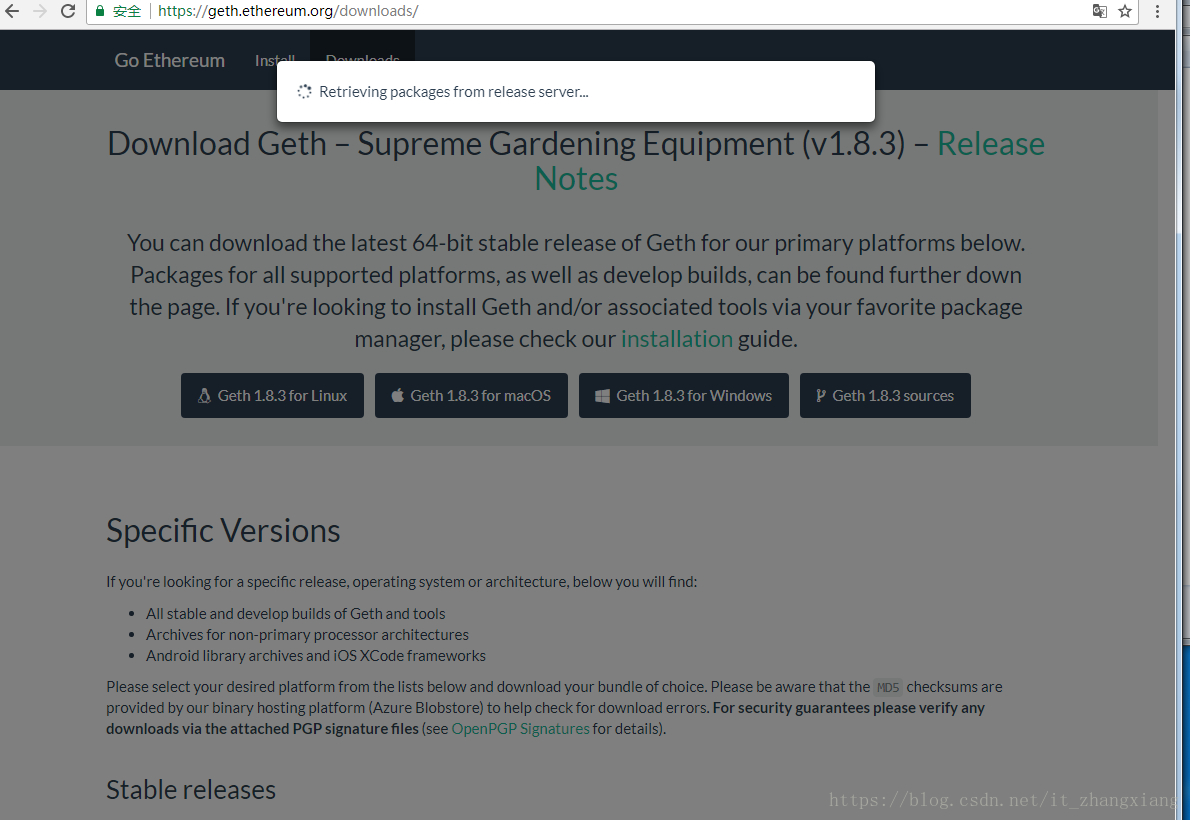
Task: Reload the page with refresh icon
Action: [x=68, y=11]
